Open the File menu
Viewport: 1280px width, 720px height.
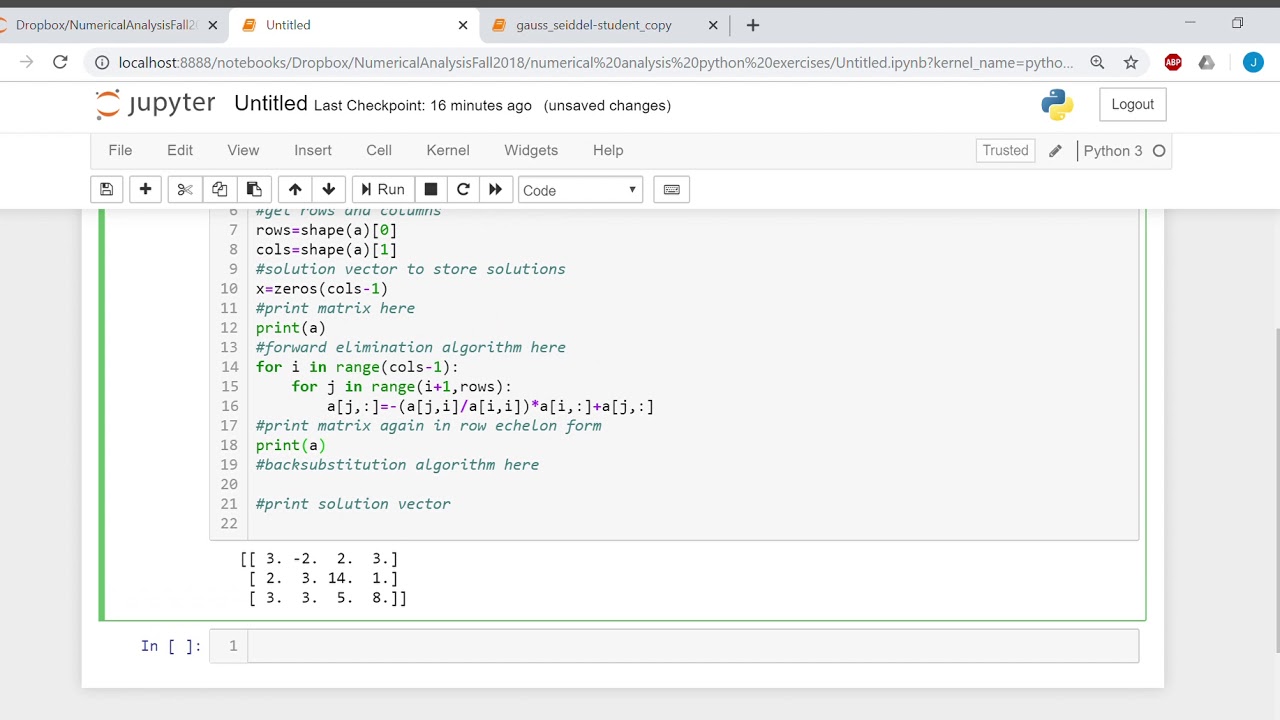point(120,150)
